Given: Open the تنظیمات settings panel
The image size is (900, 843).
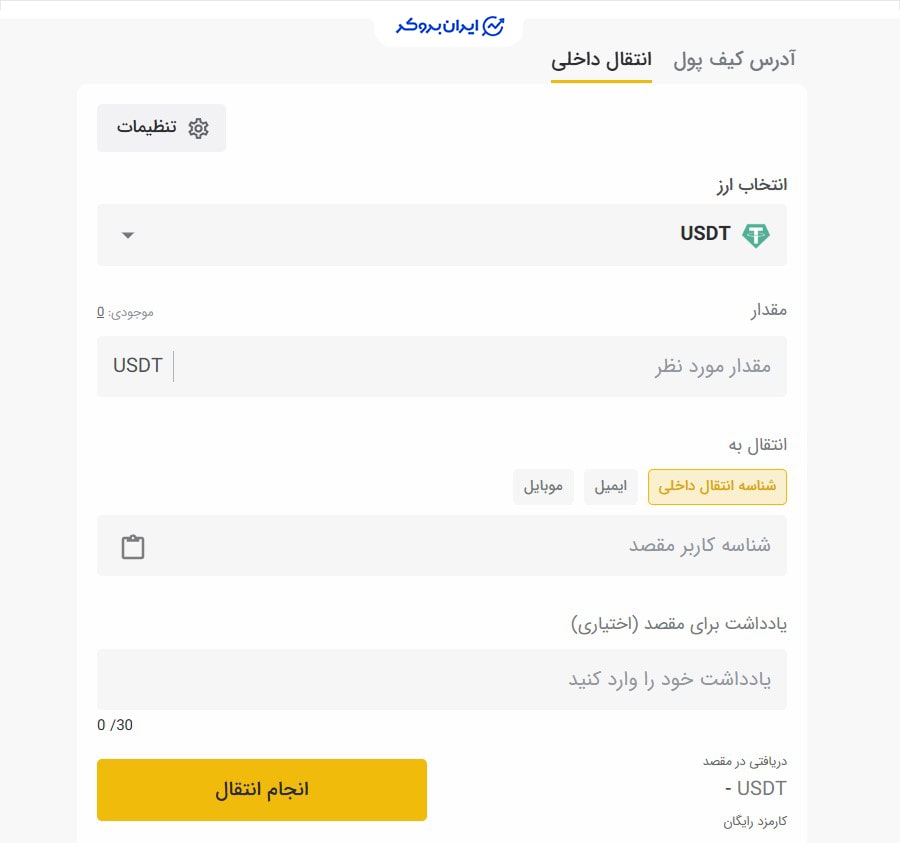Looking at the screenshot, I should pos(161,128).
